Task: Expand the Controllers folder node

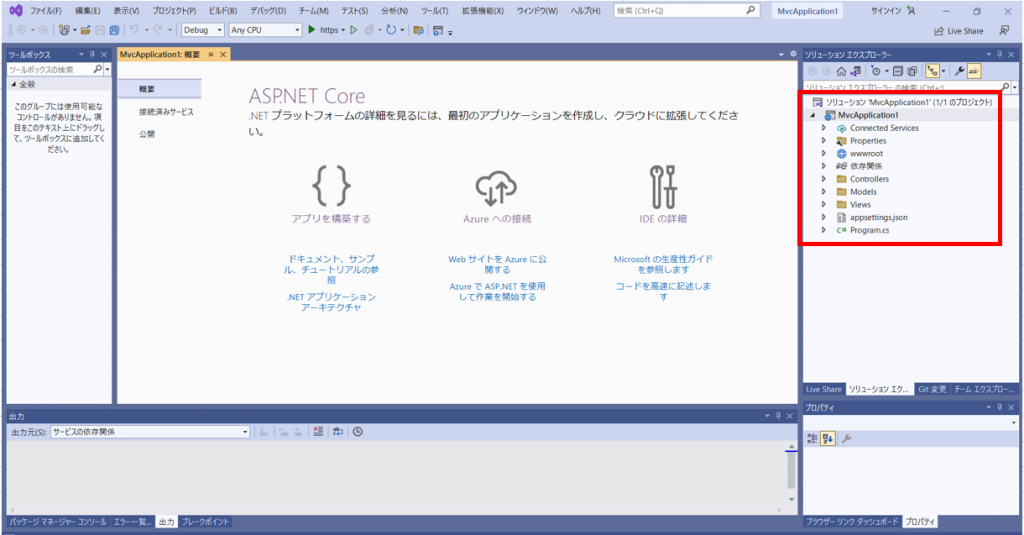Action: (824, 179)
